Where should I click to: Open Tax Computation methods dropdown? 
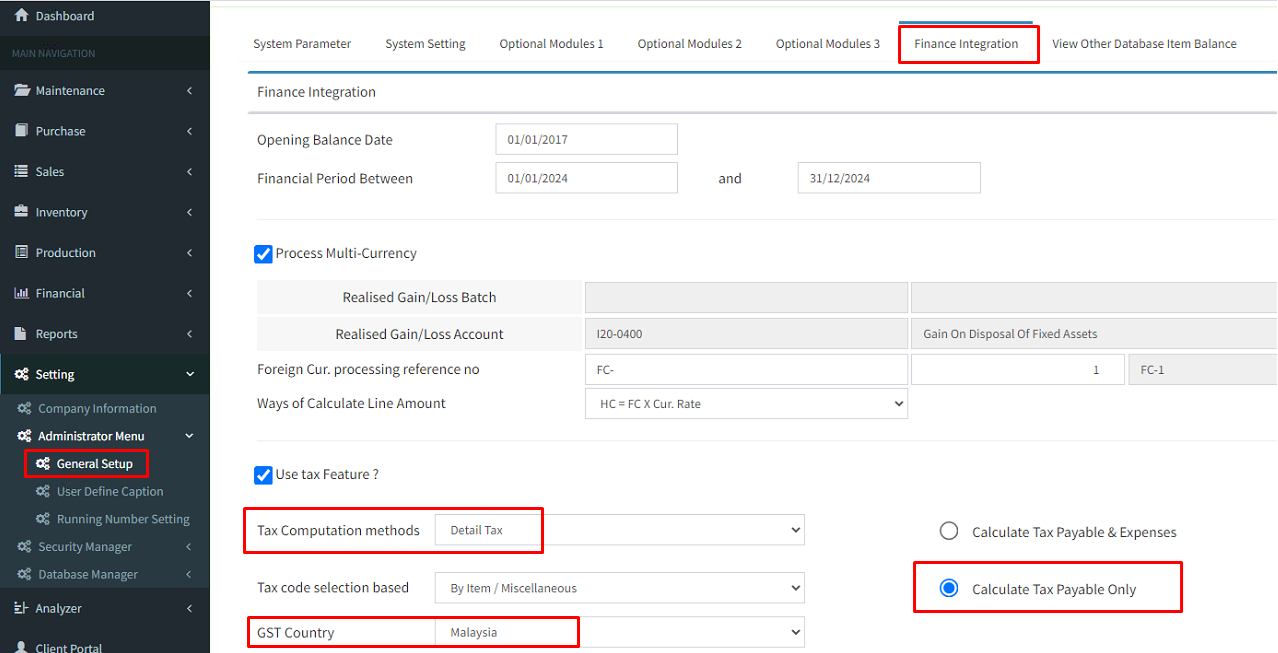tap(619, 530)
